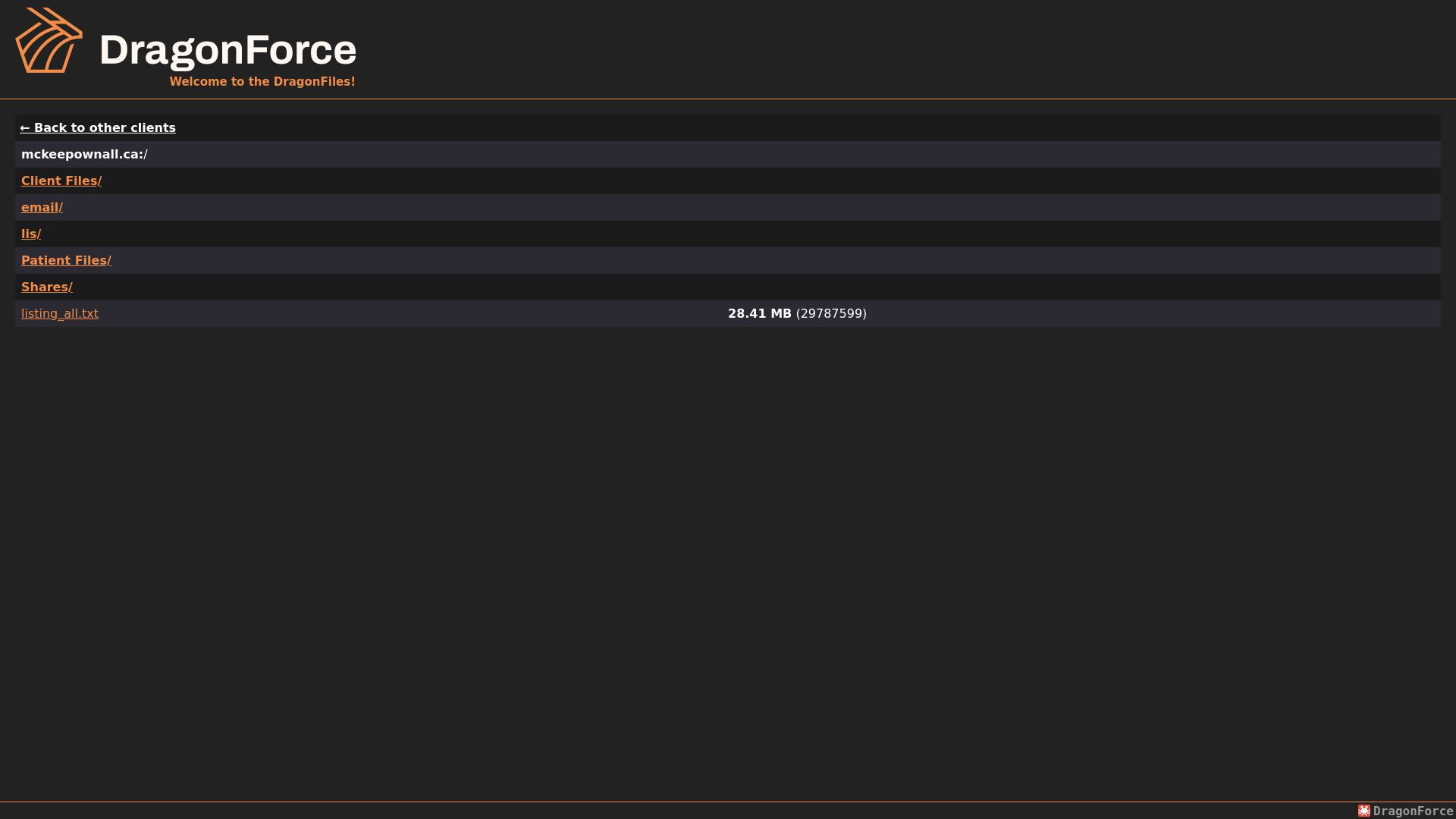The height and width of the screenshot is (819, 1456).
Task: Open the email folder
Action: point(42,208)
